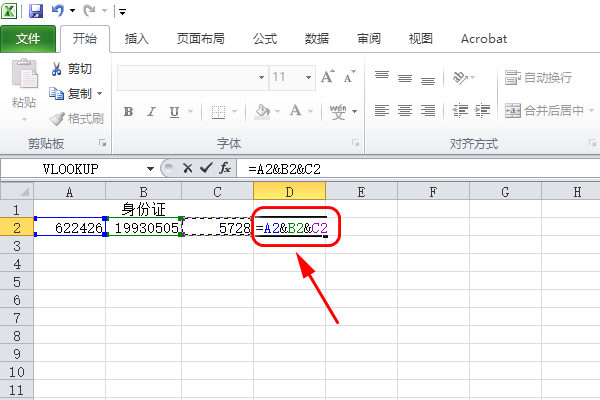Click the Cancel X formula button
Screen dimensions: 600x400
point(188,168)
